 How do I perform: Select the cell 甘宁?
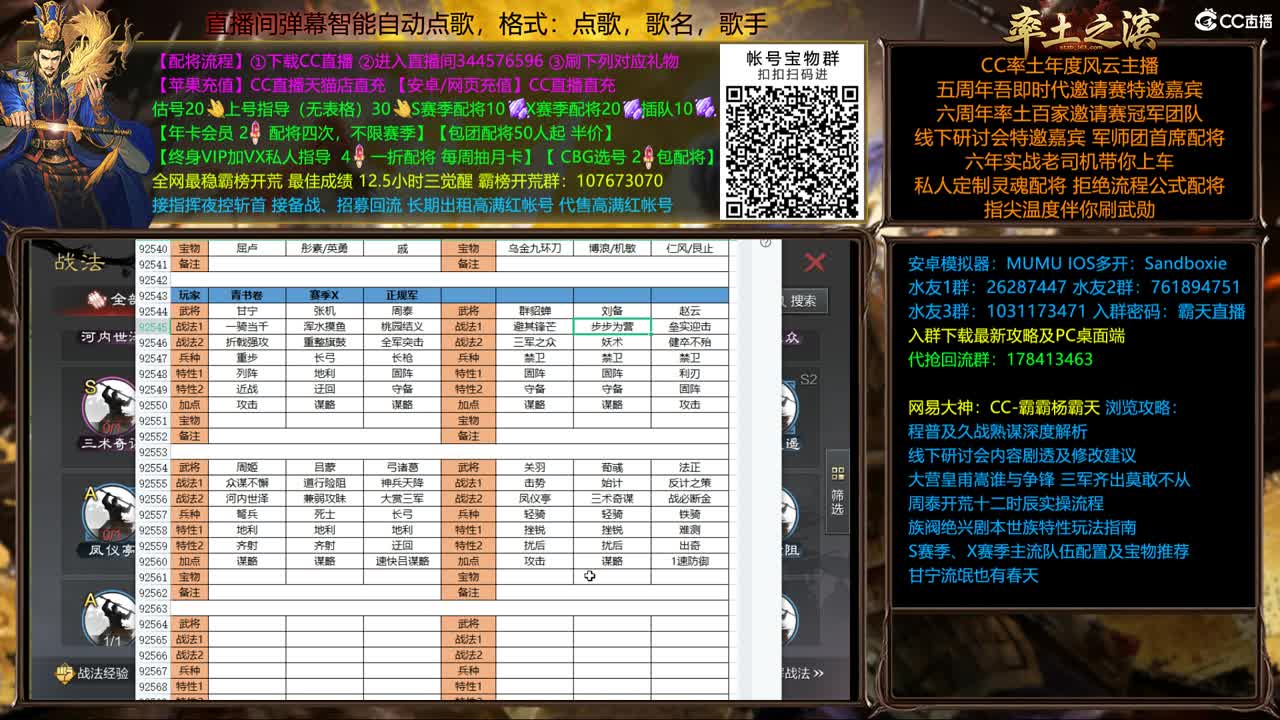tap(247, 311)
